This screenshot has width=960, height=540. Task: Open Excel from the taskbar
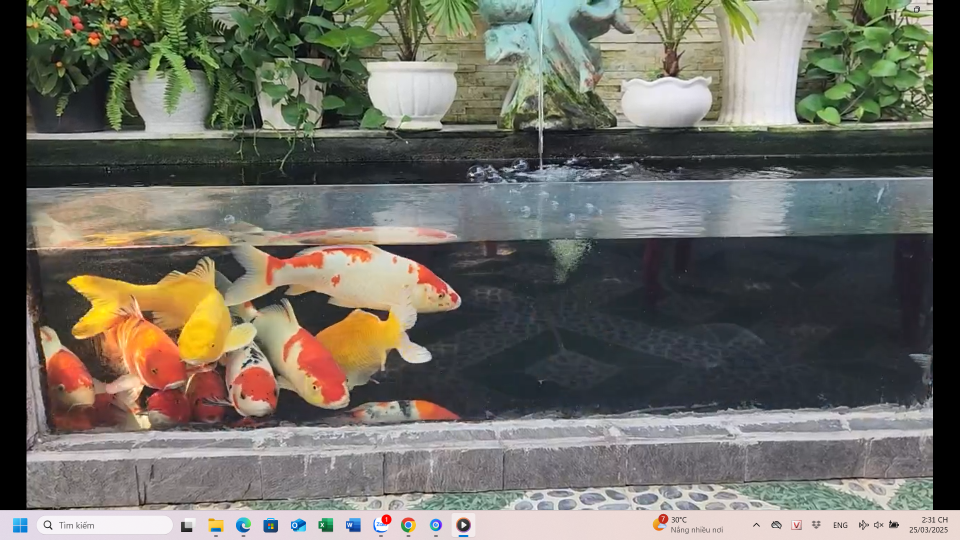point(326,525)
